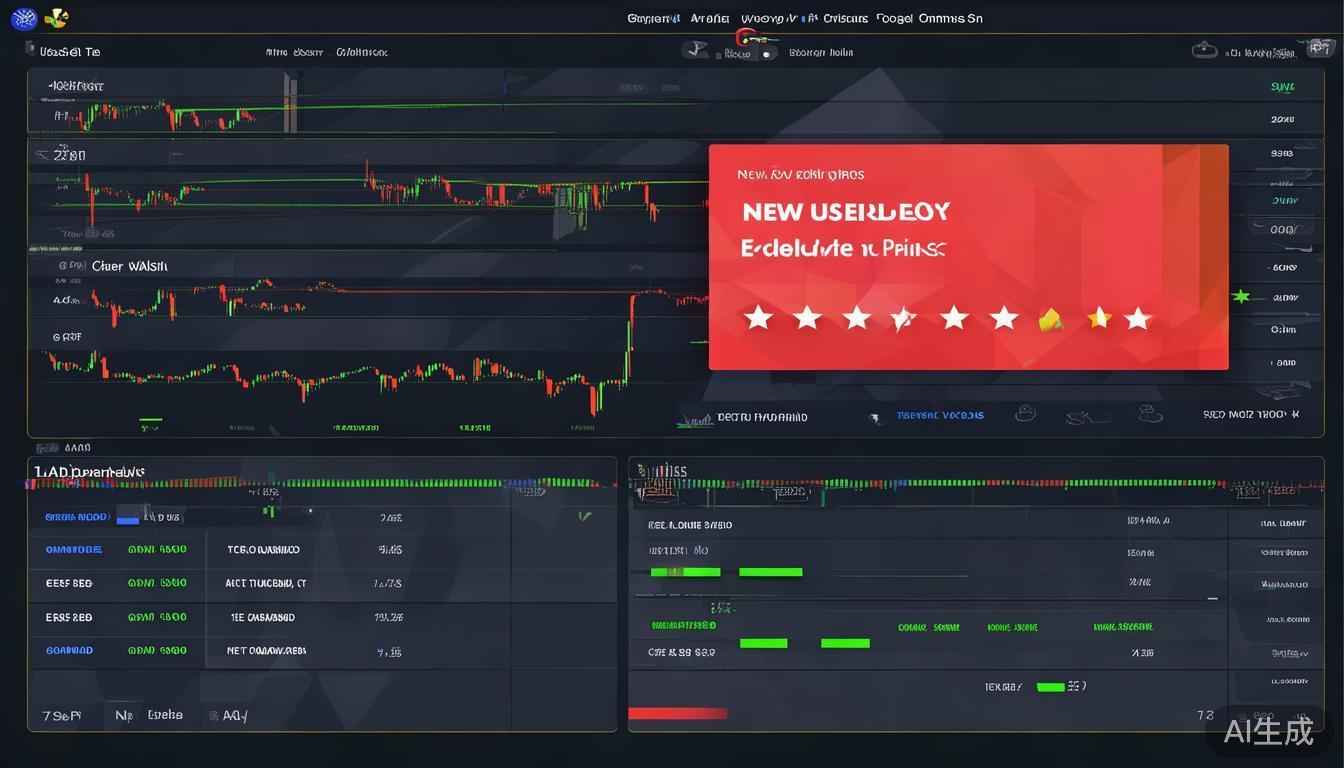
Task: Click the first white star in the red banner
Action: 758,318
